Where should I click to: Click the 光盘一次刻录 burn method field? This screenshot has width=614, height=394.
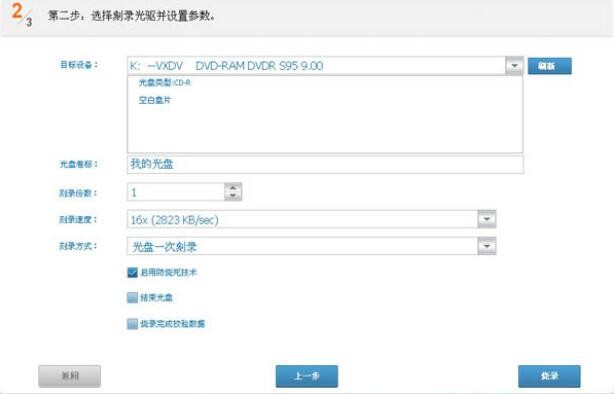click(302, 246)
